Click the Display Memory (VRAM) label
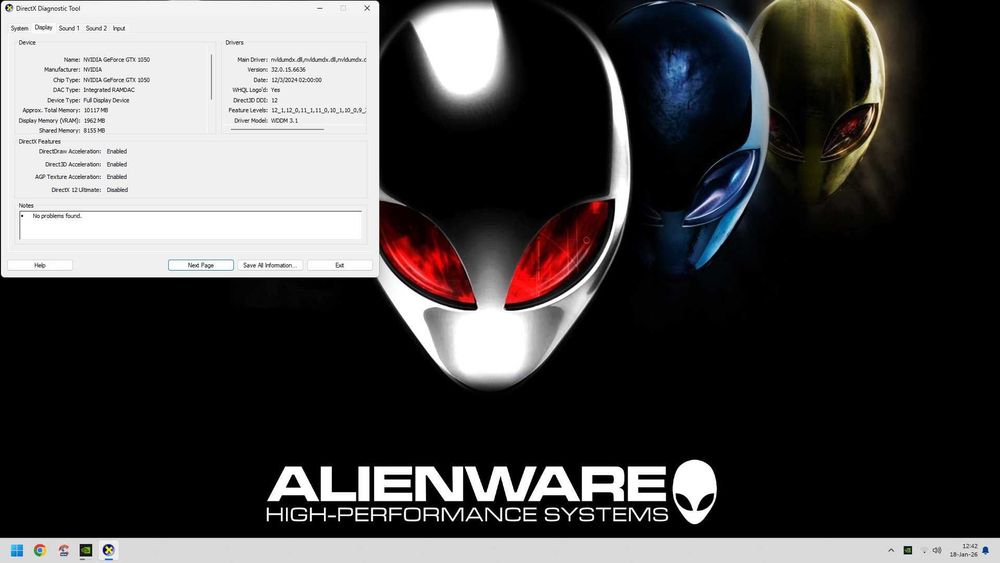 tap(49, 121)
